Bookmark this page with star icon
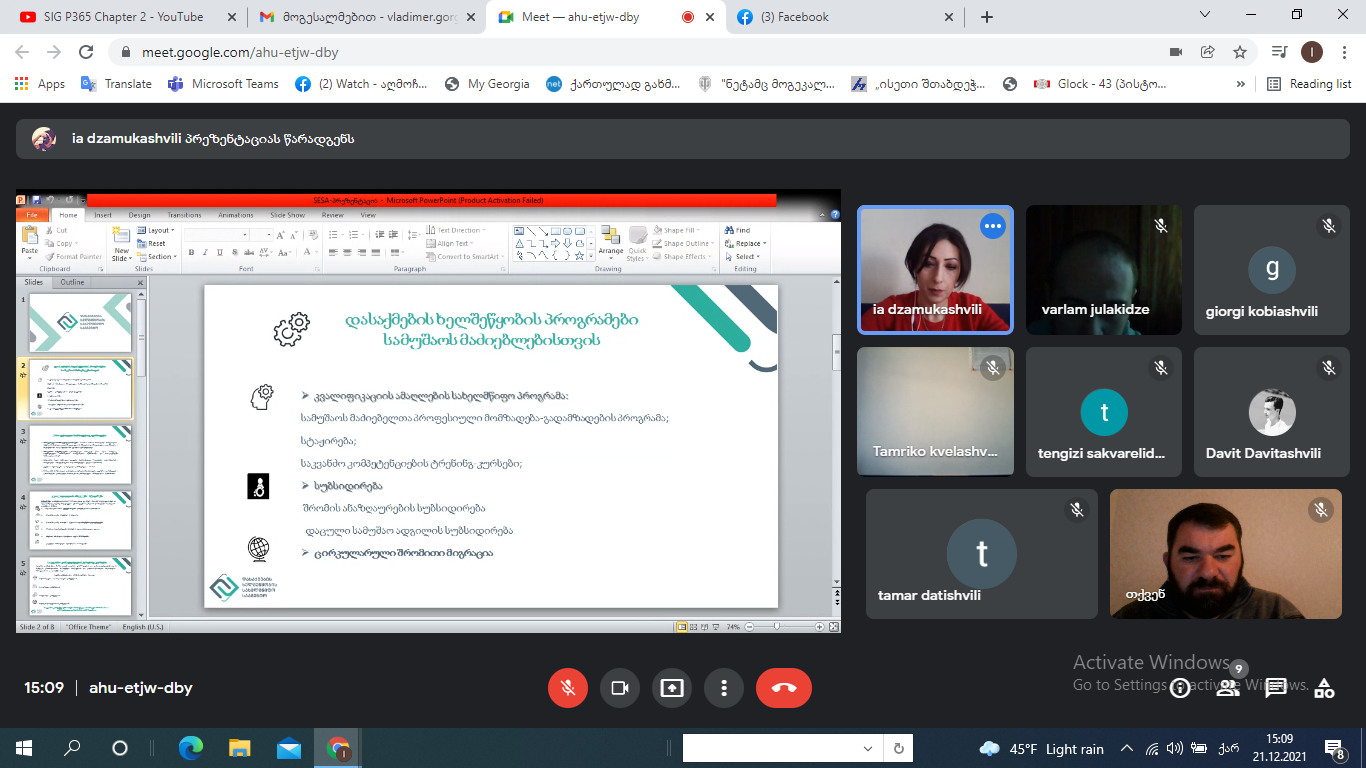Image resolution: width=1366 pixels, height=768 pixels. [x=1240, y=52]
